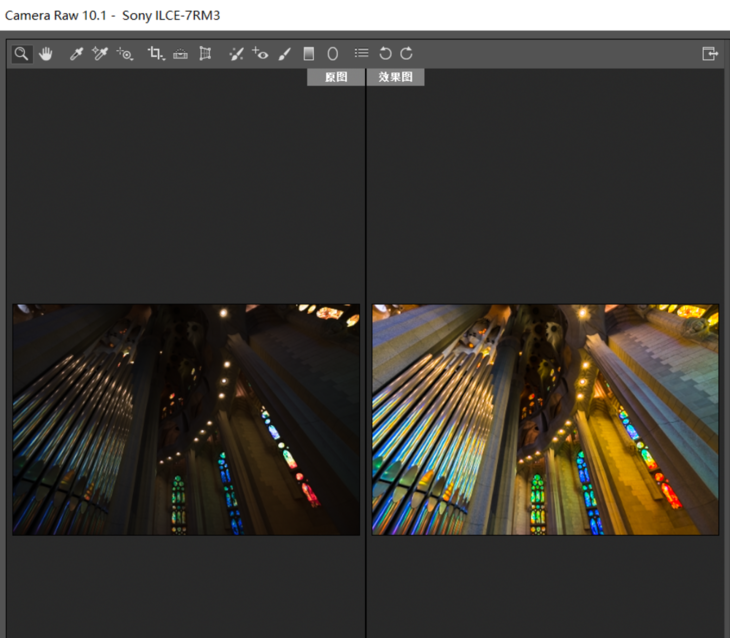Screen dimensions: 730x638
Task: Click the 原图 before-view label
Action: click(336, 77)
